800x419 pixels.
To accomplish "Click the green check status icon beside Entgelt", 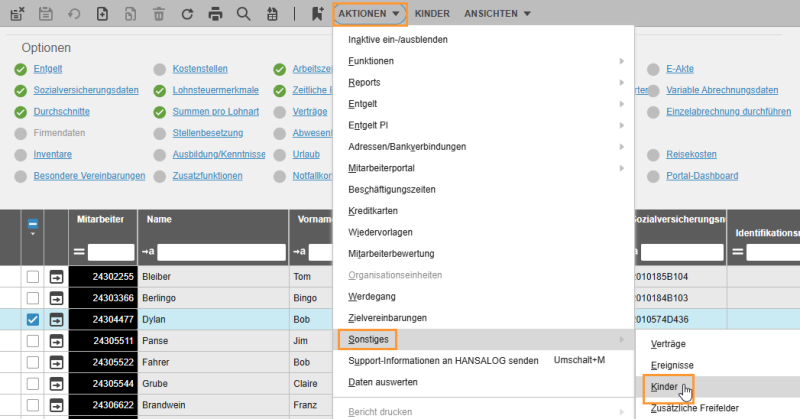I will (x=20, y=69).
